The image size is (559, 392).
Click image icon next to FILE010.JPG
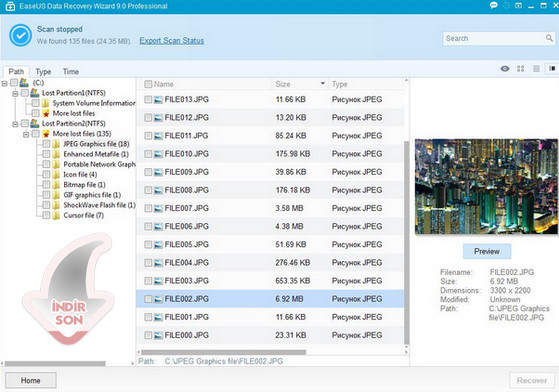click(x=158, y=154)
